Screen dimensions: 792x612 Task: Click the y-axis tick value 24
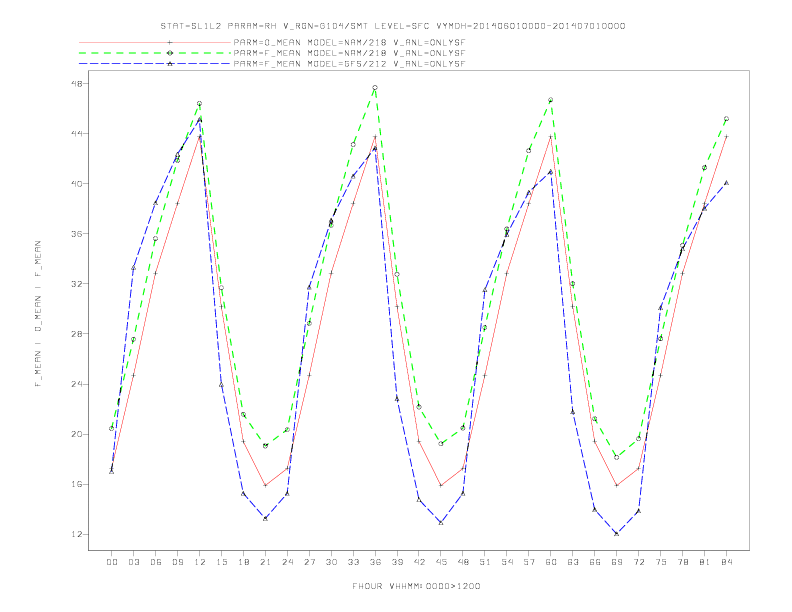77,384
